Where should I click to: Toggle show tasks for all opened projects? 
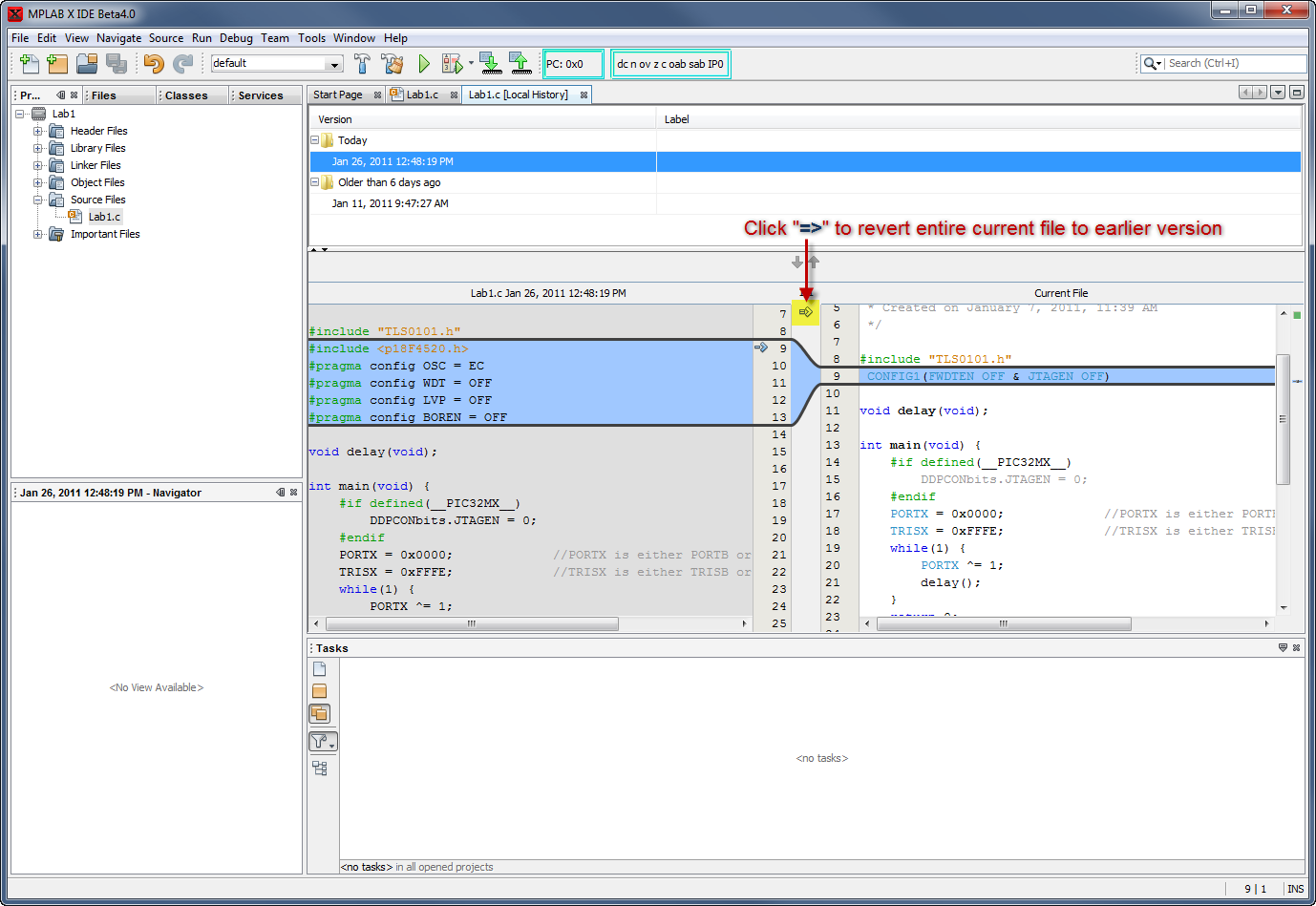[320, 713]
